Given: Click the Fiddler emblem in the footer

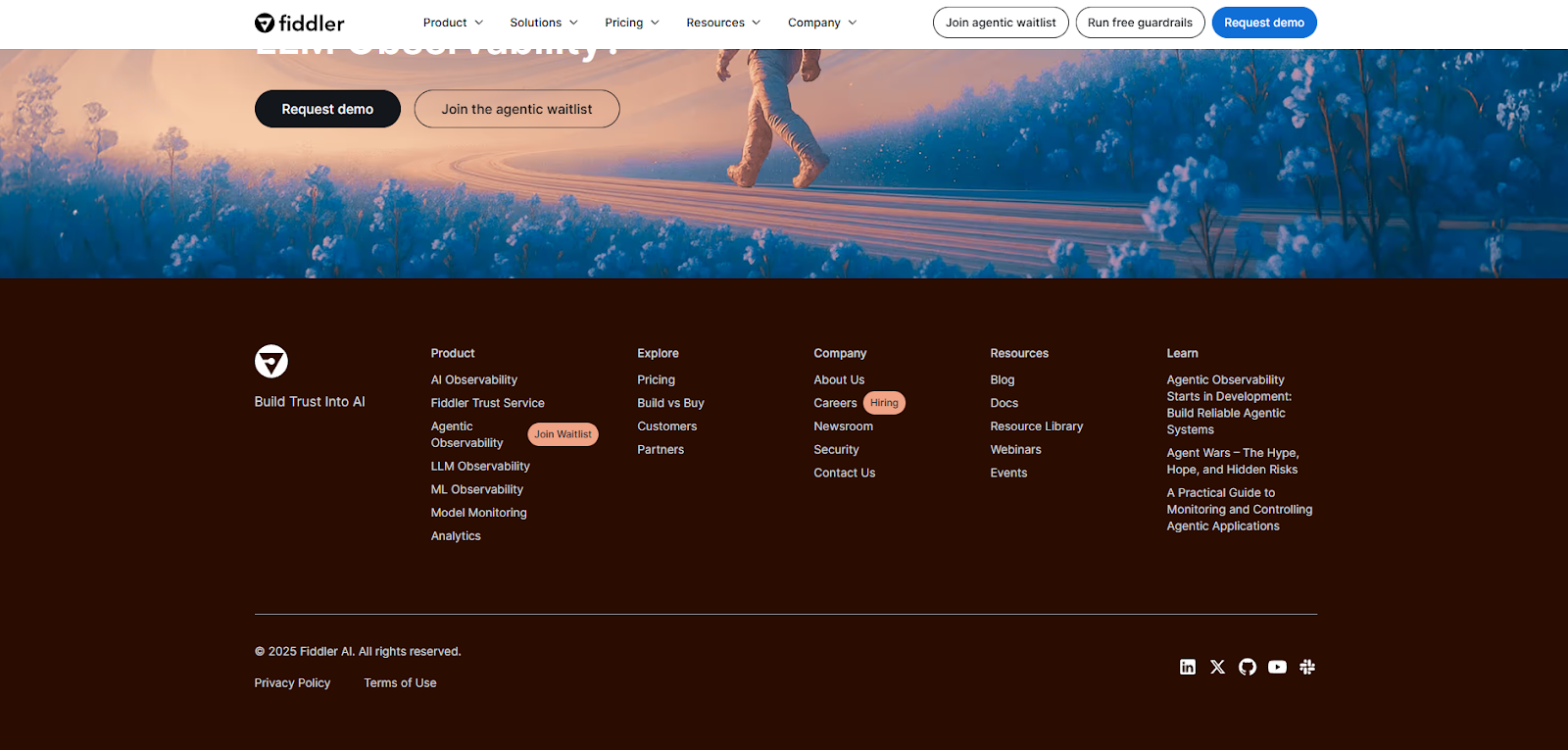Looking at the screenshot, I should [x=271, y=362].
